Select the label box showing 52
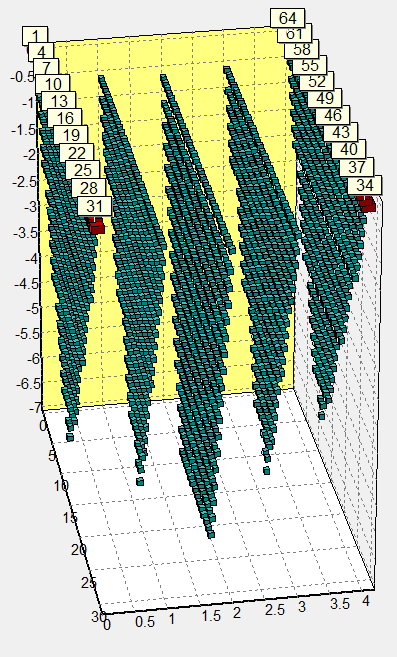This screenshot has width=397, height=657. (x=317, y=81)
